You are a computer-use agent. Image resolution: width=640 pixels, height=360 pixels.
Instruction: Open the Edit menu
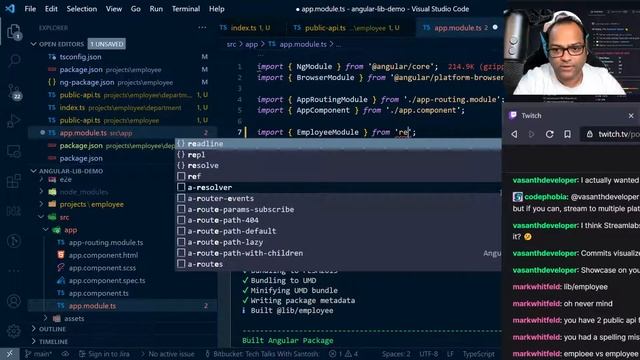[51, 9]
